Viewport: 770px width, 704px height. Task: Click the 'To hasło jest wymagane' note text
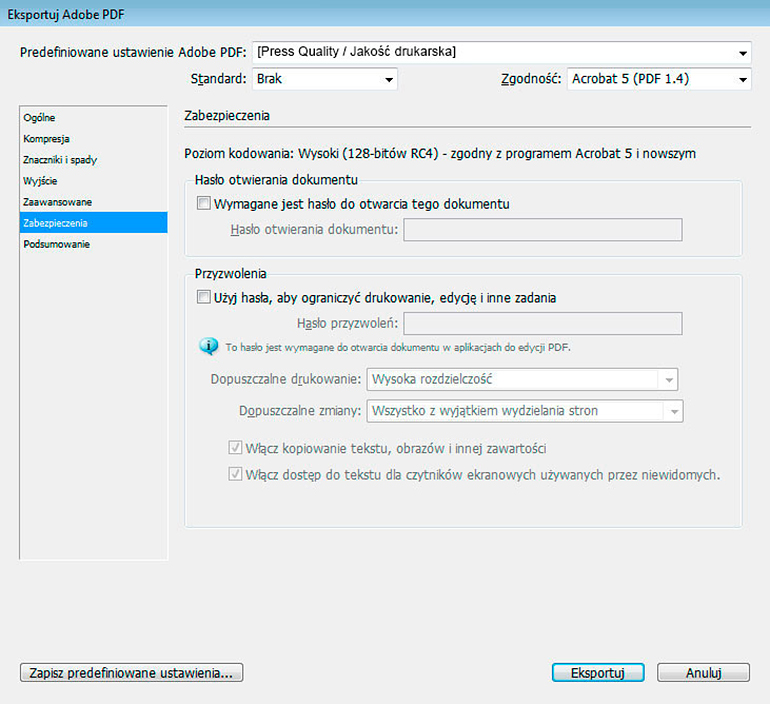pos(398,348)
